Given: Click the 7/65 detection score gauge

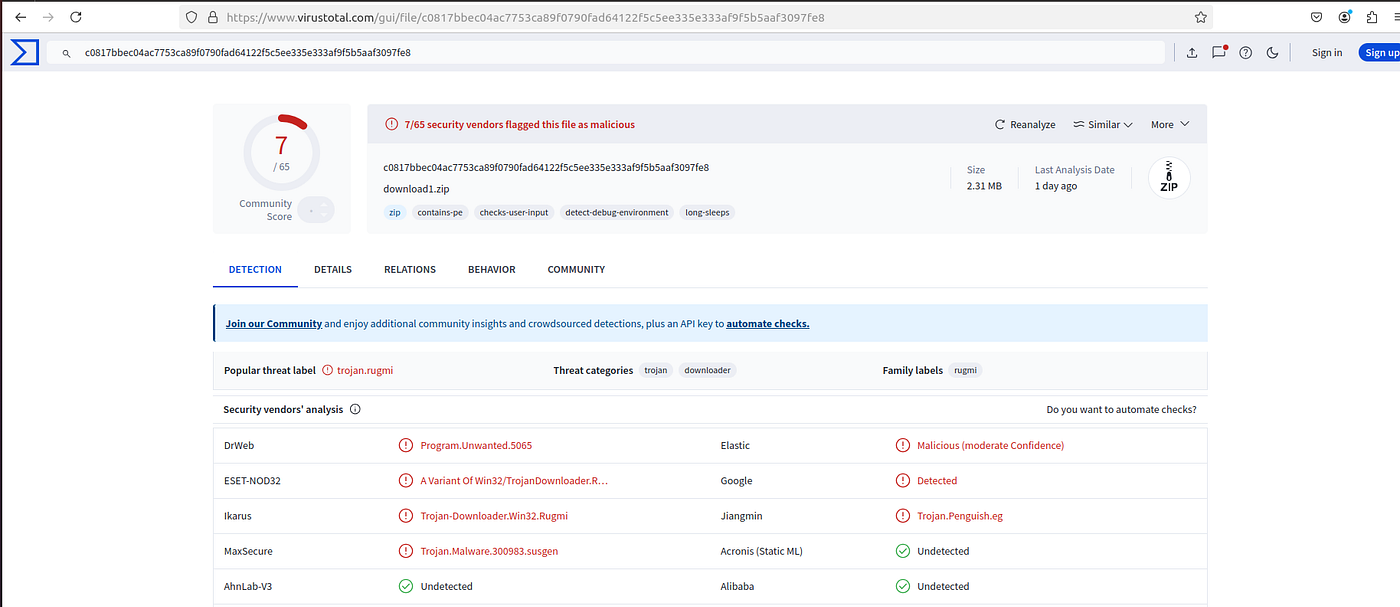Looking at the screenshot, I should point(282,152).
